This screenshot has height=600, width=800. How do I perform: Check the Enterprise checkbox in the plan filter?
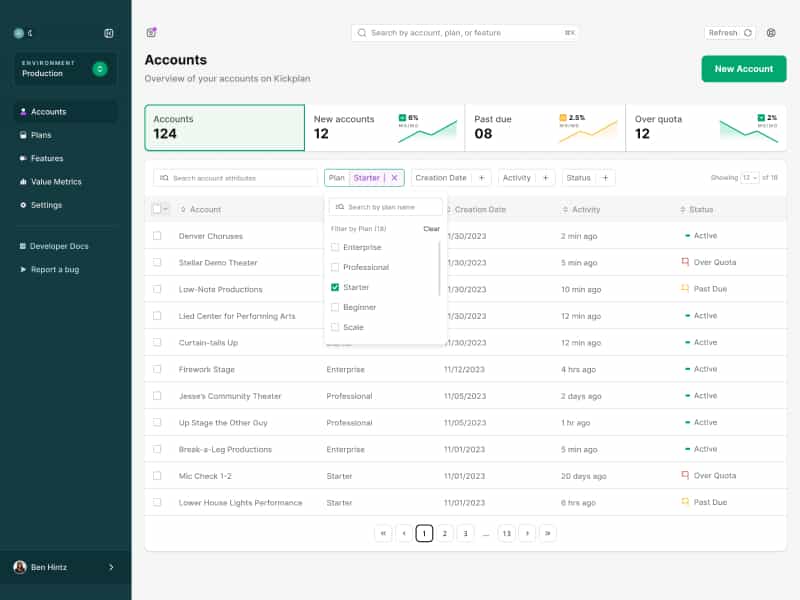pyautogui.click(x=335, y=247)
